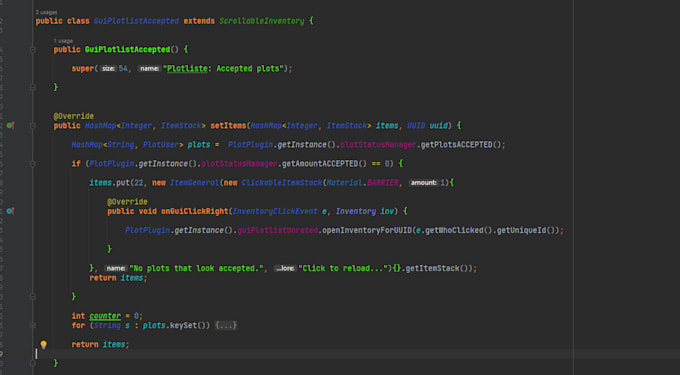Click fold marker at setItems closing brace
This screenshot has width=680, height=375.
click(x=33, y=363)
